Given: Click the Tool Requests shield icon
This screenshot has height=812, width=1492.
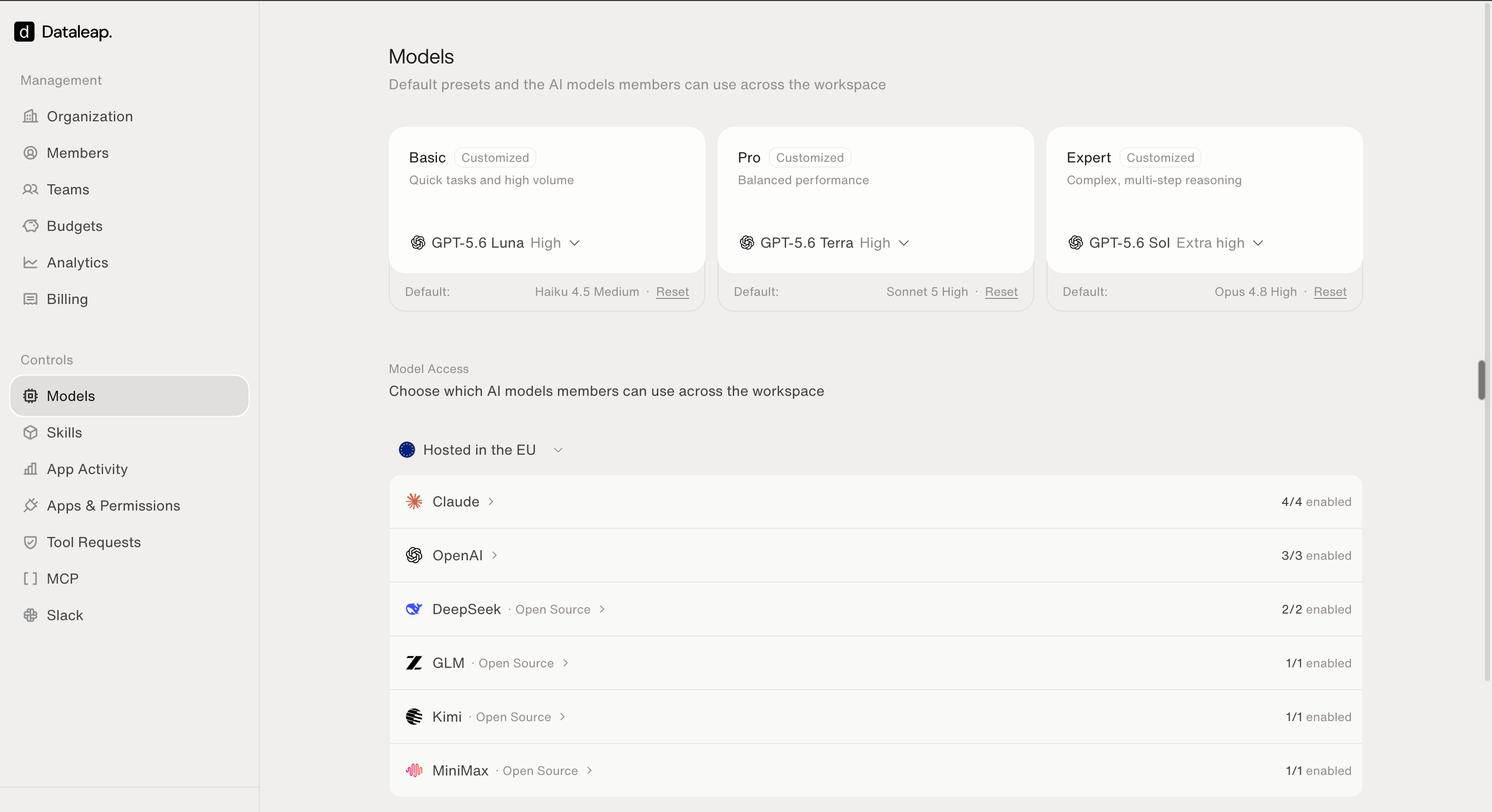Looking at the screenshot, I should 30,542.
